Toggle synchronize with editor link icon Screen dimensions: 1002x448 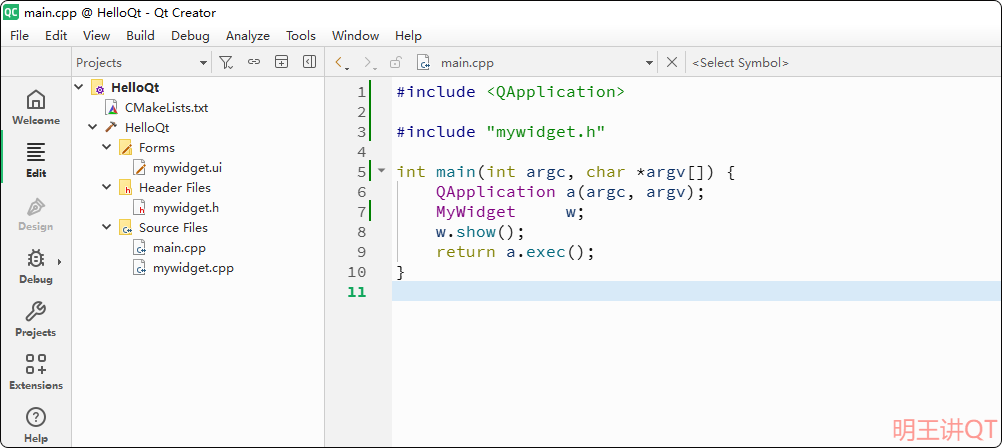click(x=254, y=62)
